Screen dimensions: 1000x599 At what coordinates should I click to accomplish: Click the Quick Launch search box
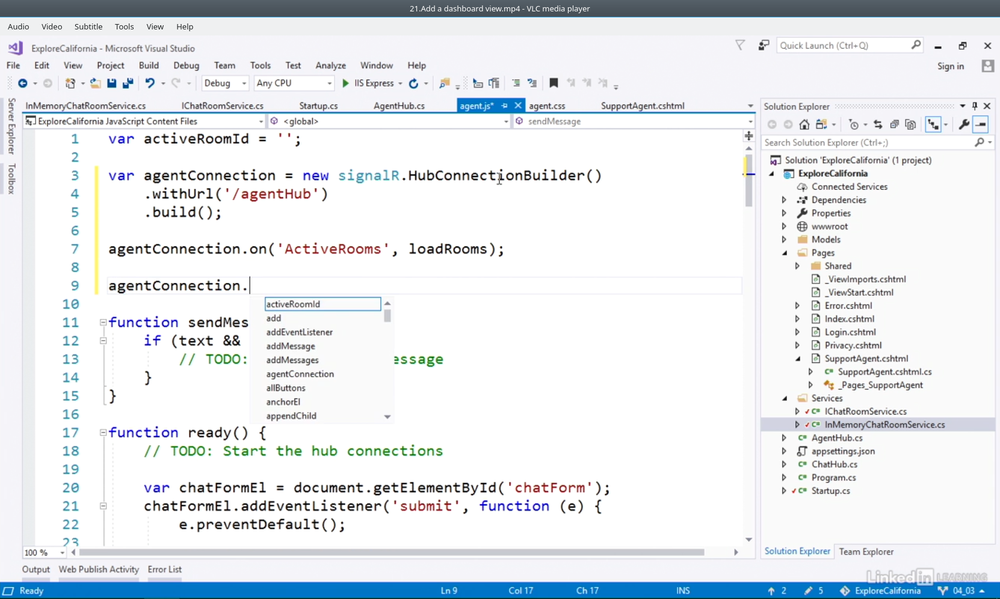(x=849, y=45)
